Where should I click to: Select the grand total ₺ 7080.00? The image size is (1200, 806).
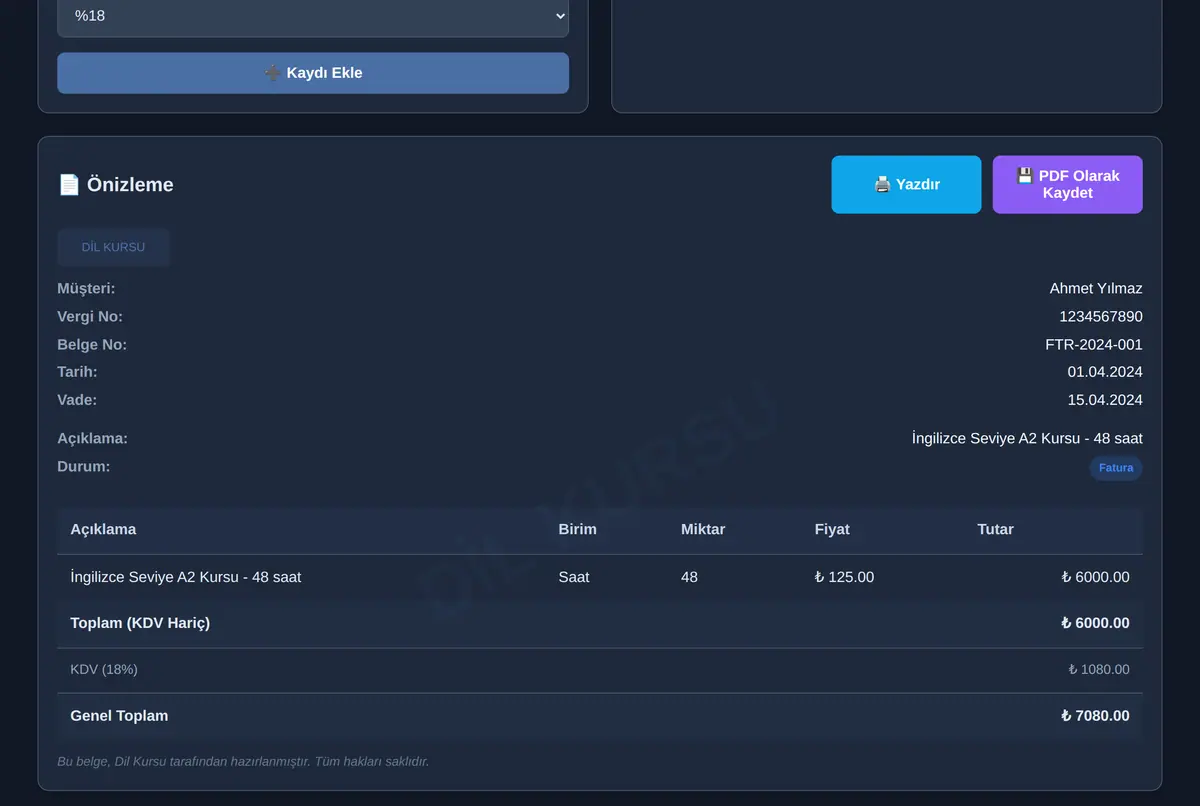point(1095,716)
